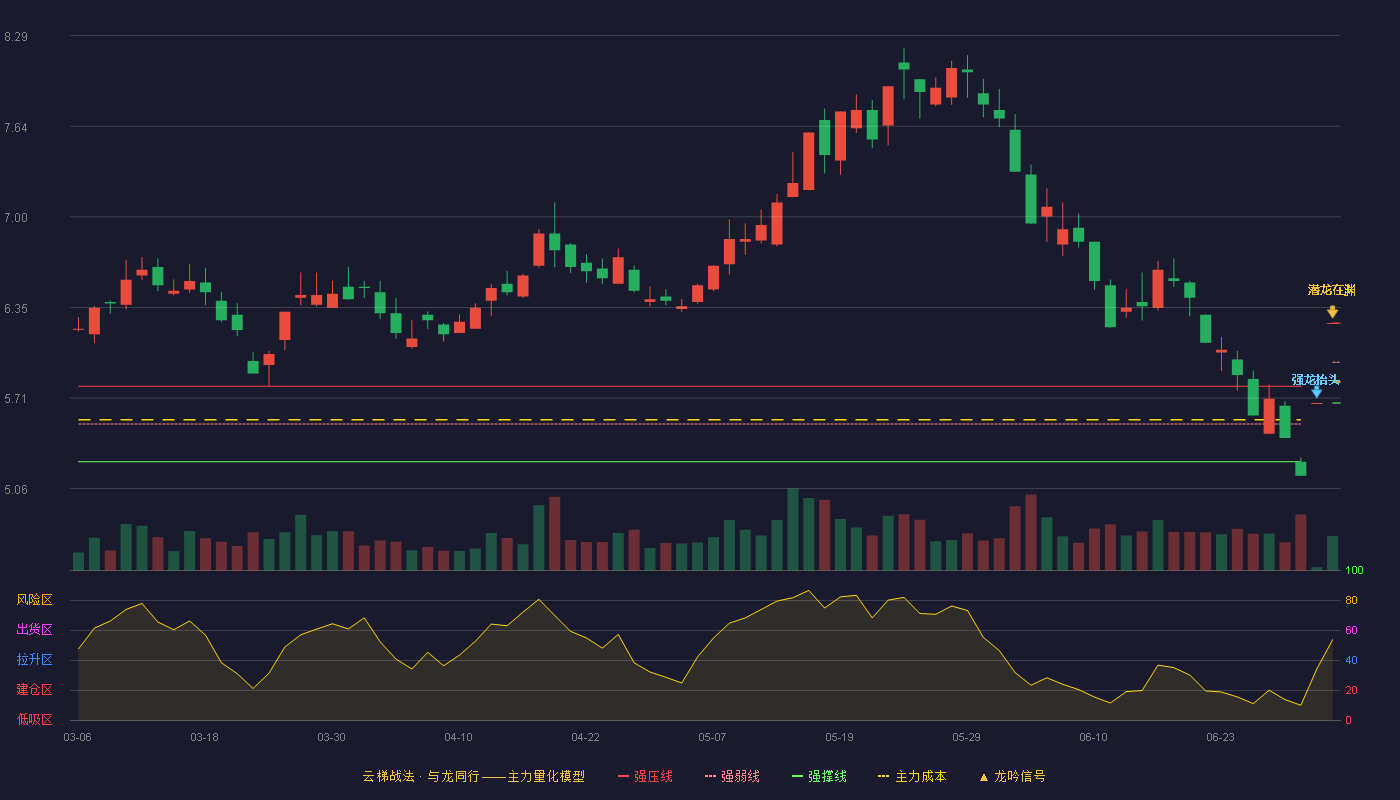Screen dimensions: 1400x800
Task: Click the 05-07 date label
Action: 712,737
